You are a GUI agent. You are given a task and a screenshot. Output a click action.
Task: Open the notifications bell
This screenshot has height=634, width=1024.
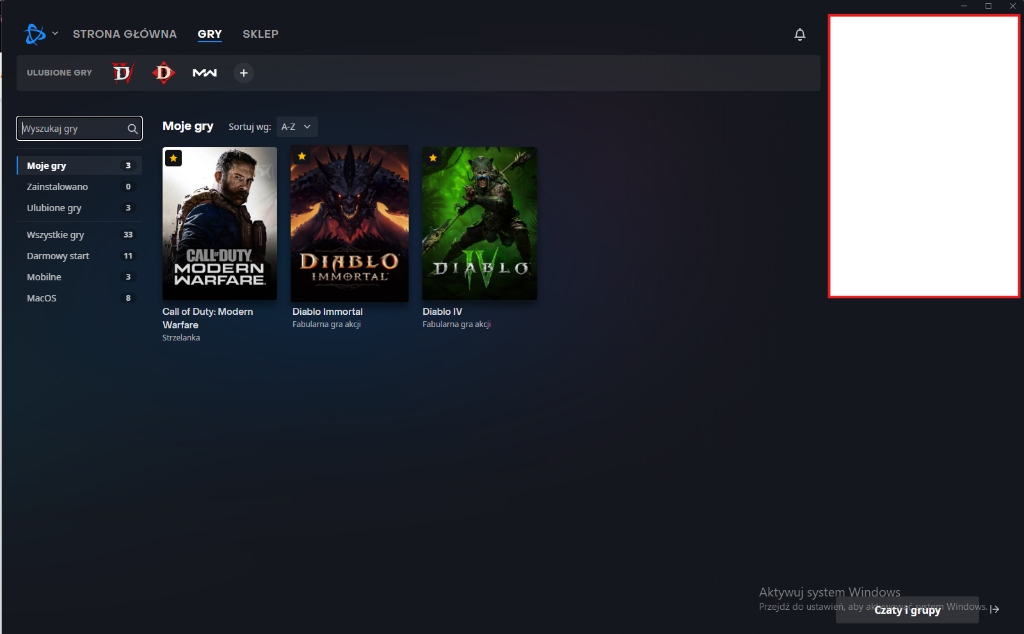click(799, 34)
